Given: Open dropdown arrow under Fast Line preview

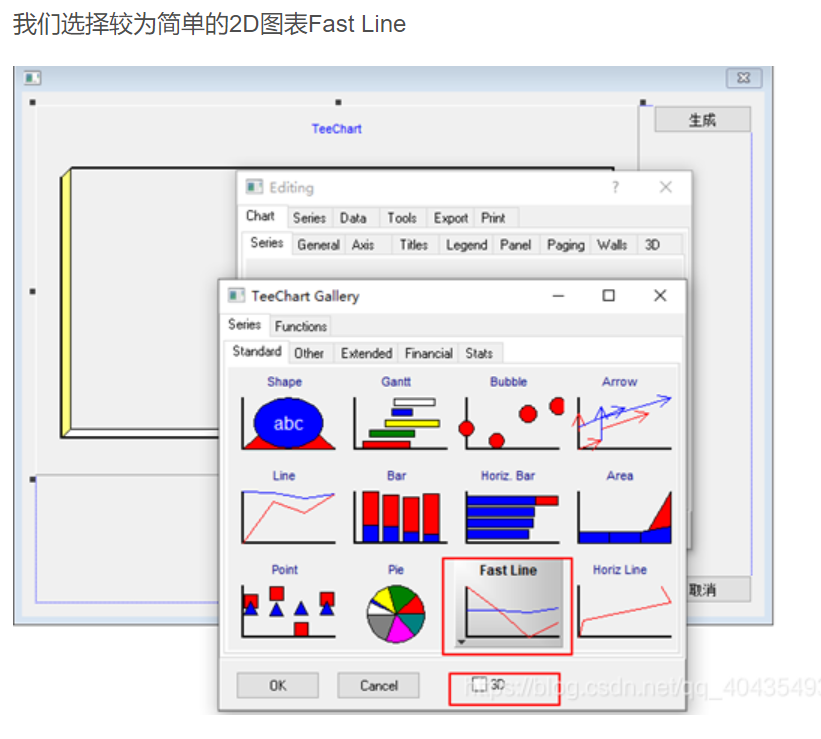Looking at the screenshot, I should [x=461, y=642].
